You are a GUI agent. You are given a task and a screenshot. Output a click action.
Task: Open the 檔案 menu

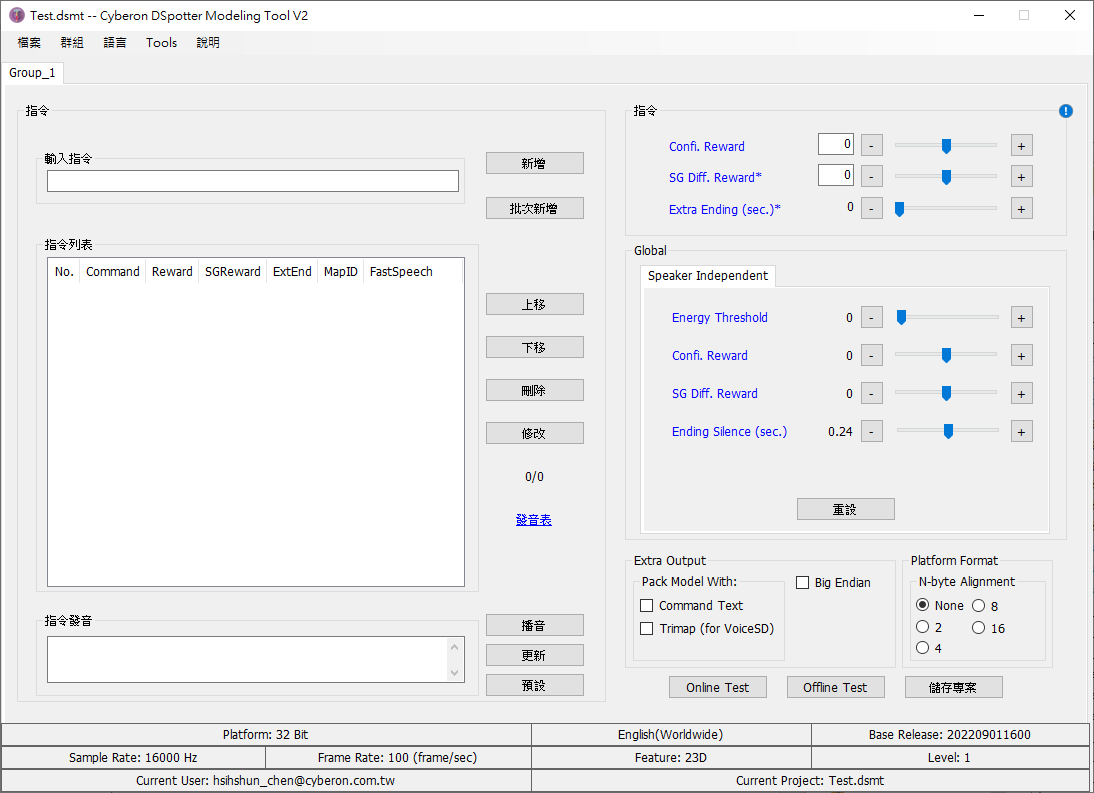click(29, 43)
